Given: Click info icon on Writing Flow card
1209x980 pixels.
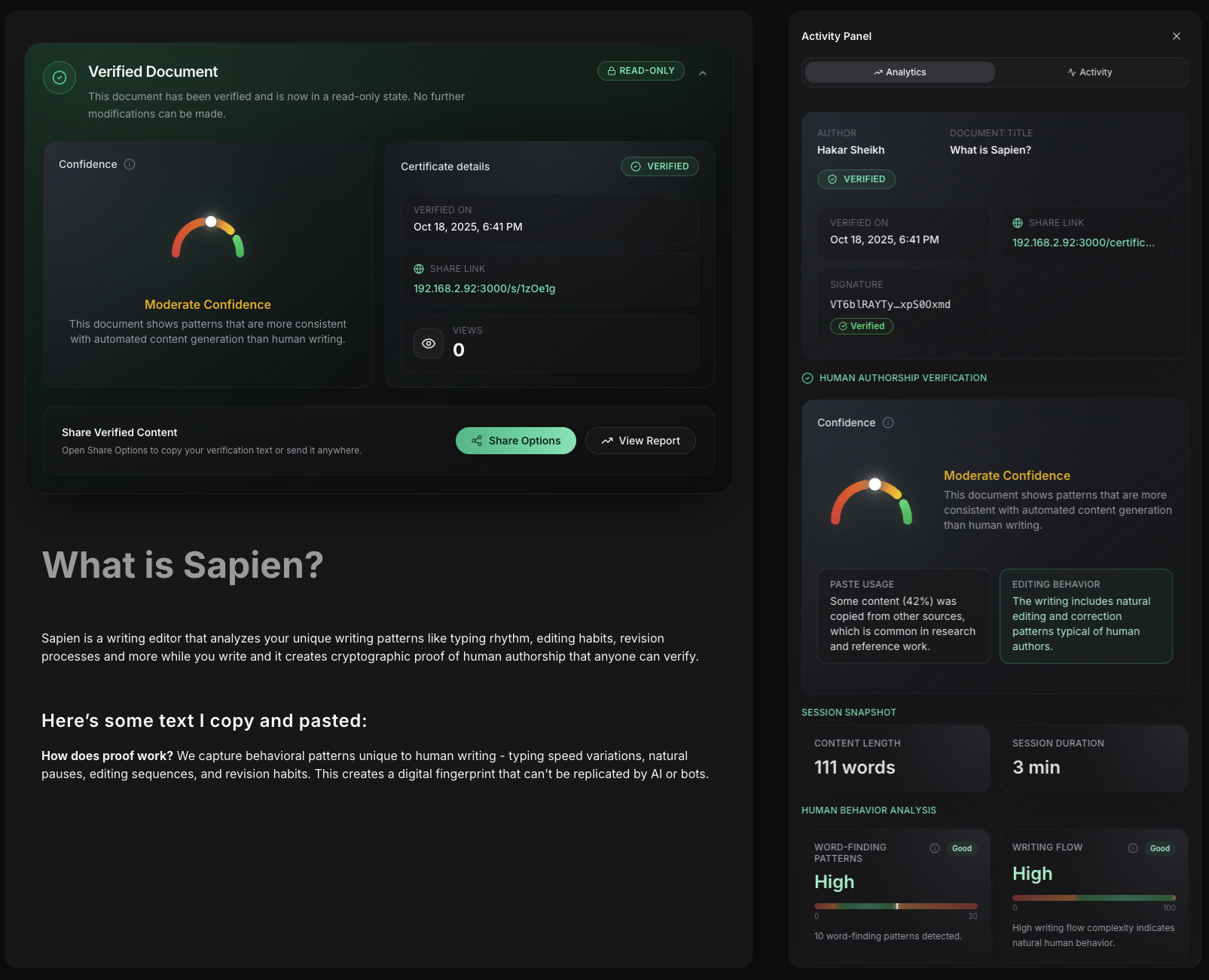Looking at the screenshot, I should tap(1133, 848).
